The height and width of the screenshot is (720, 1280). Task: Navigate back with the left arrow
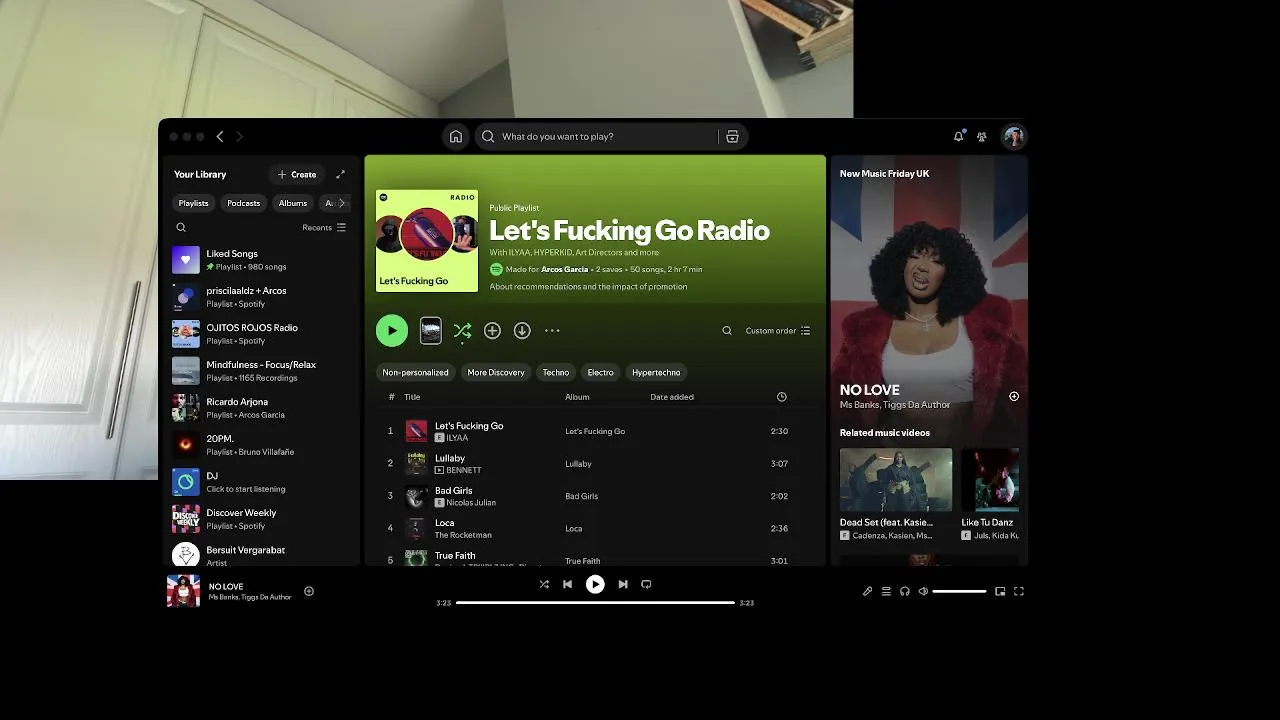(x=220, y=137)
